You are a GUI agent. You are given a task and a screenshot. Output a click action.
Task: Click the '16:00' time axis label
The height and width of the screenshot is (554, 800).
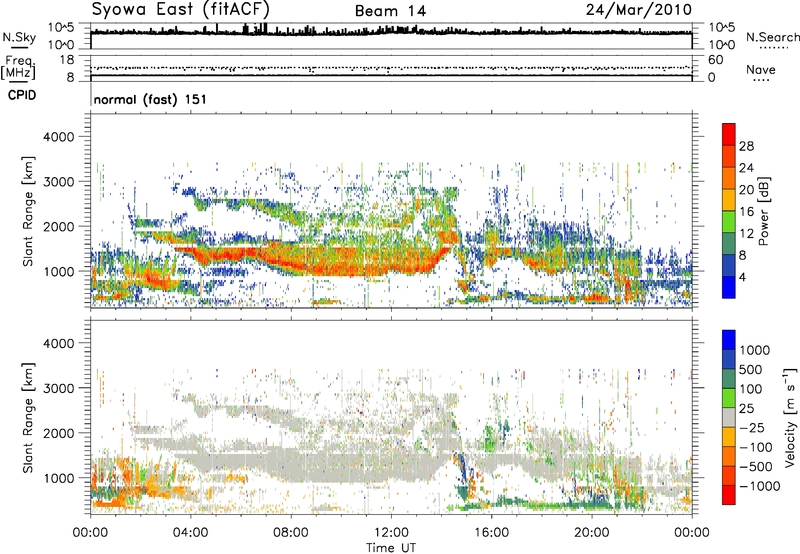(x=491, y=533)
